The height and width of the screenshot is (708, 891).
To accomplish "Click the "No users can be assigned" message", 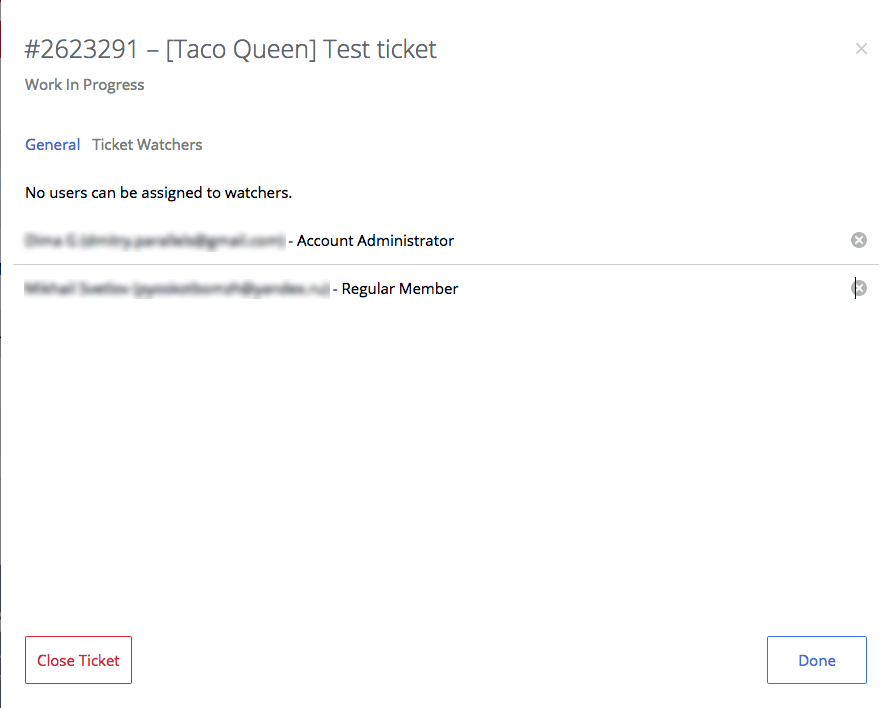I will [x=158, y=192].
